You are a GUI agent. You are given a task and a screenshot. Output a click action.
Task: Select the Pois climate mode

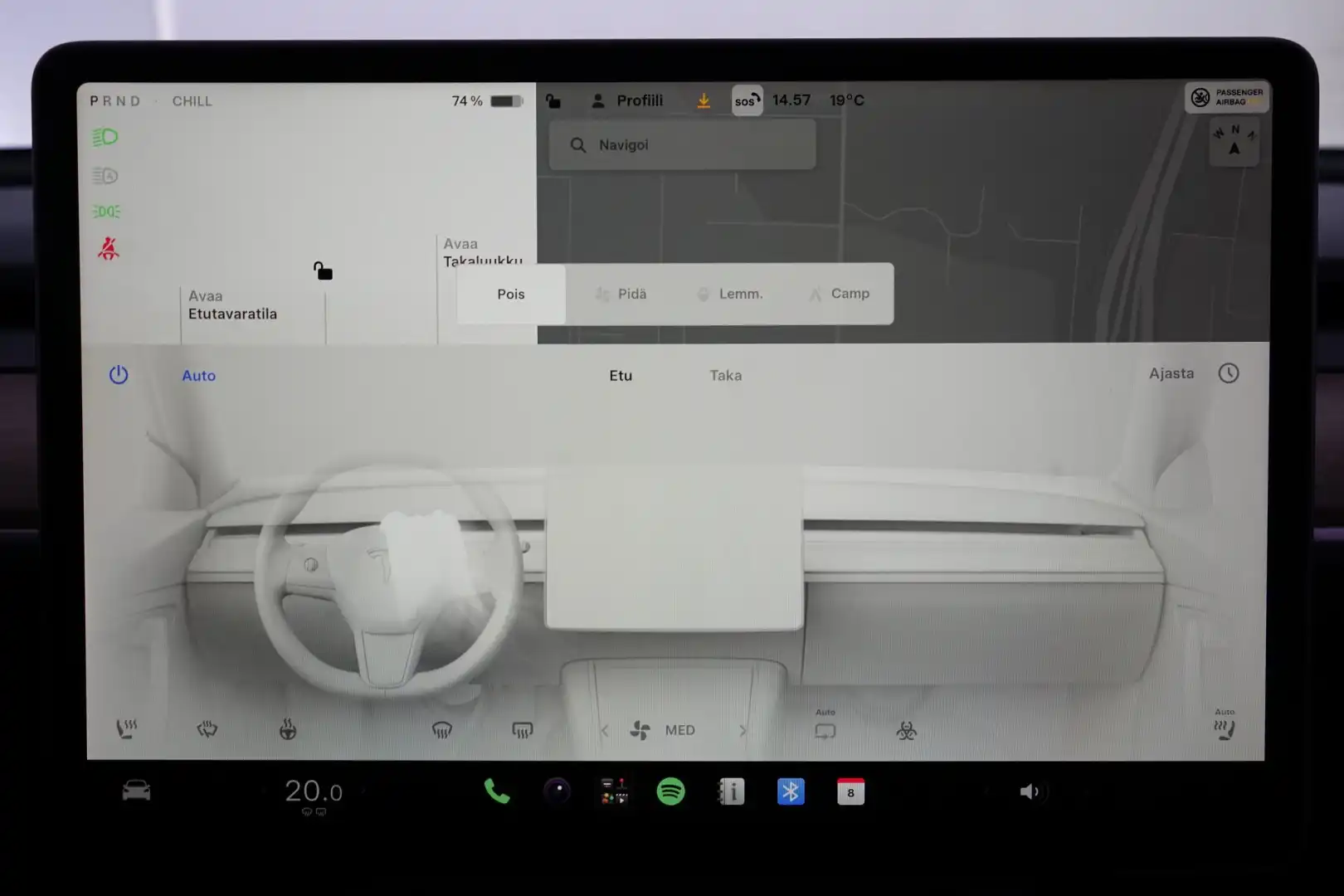511,295
